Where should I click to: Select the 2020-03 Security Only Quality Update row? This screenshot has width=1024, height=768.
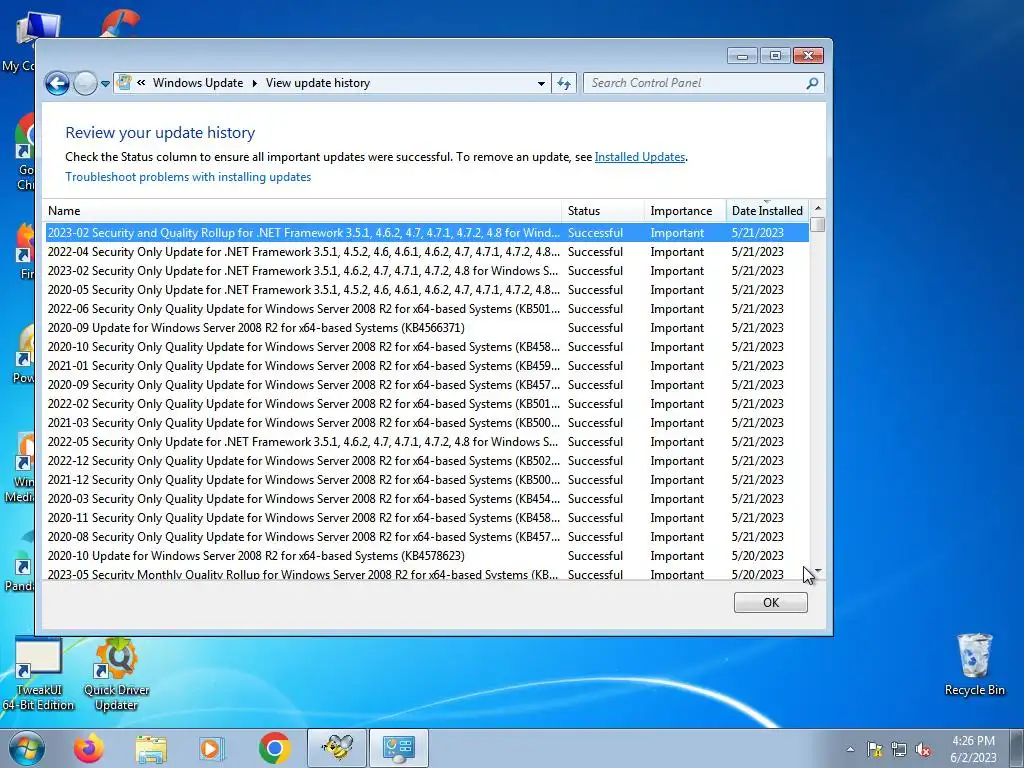[x=427, y=498]
